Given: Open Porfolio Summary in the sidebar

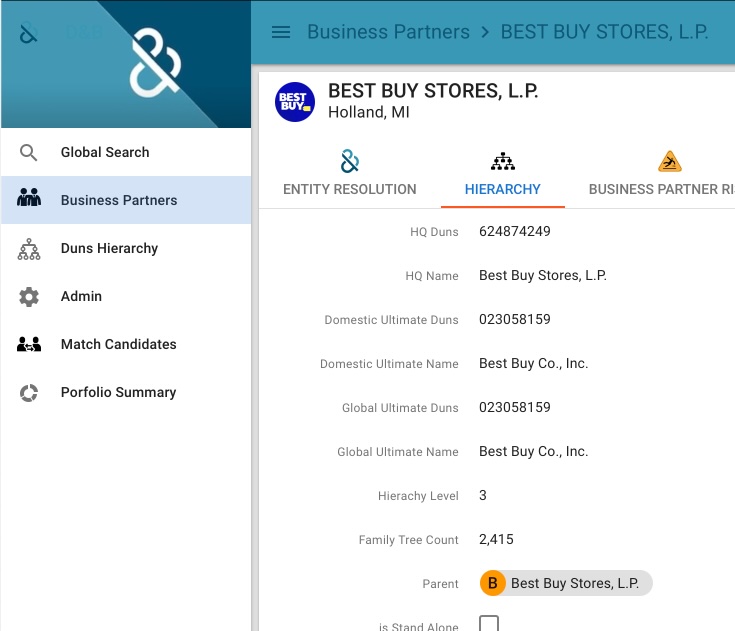Looking at the screenshot, I should tap(126, 392).
